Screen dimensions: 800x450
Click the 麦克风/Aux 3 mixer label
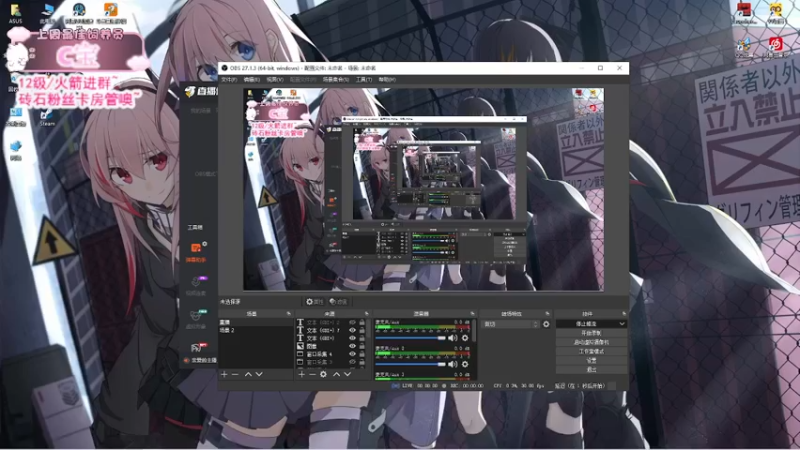pos(390,374)
